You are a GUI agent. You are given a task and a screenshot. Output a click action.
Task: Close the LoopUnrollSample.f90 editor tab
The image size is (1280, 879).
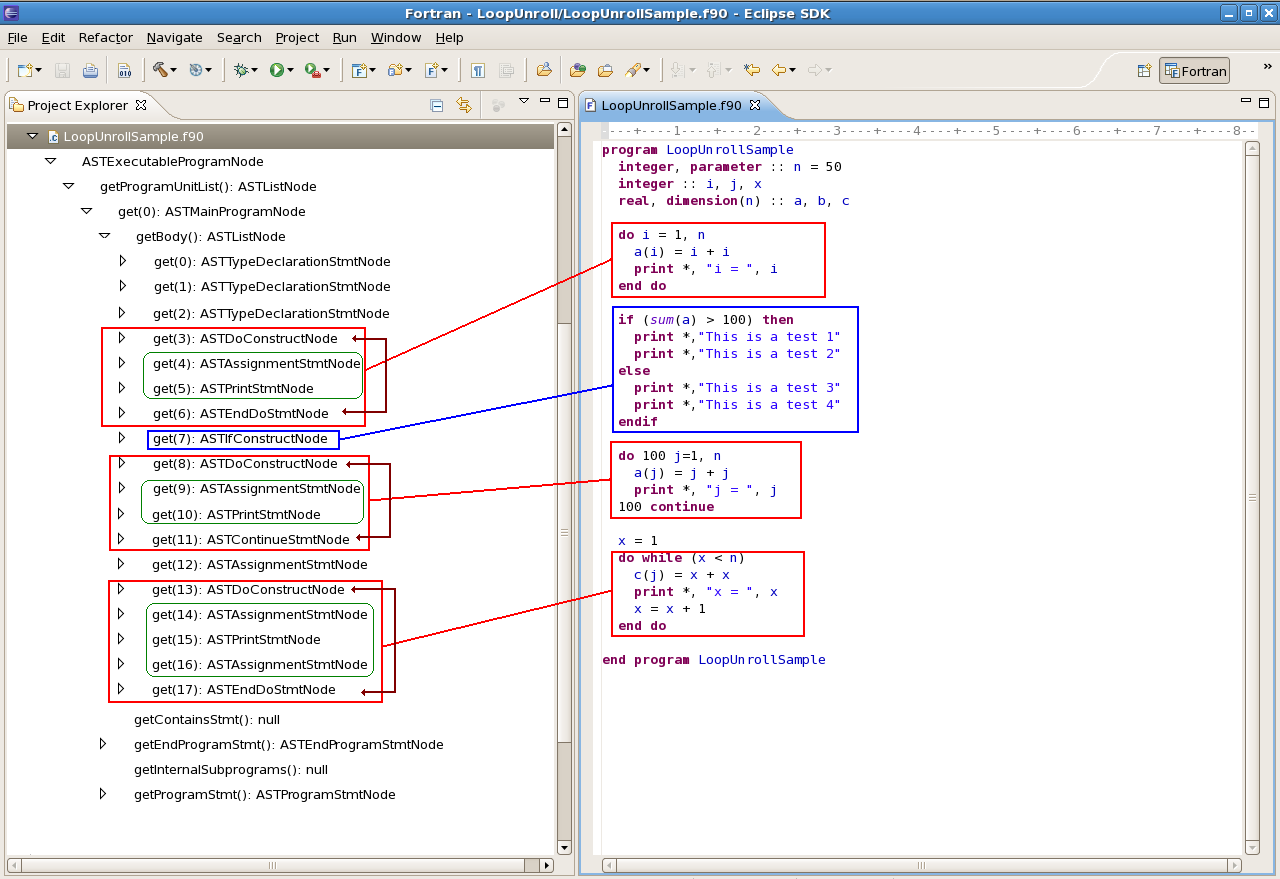click(755, 105)
